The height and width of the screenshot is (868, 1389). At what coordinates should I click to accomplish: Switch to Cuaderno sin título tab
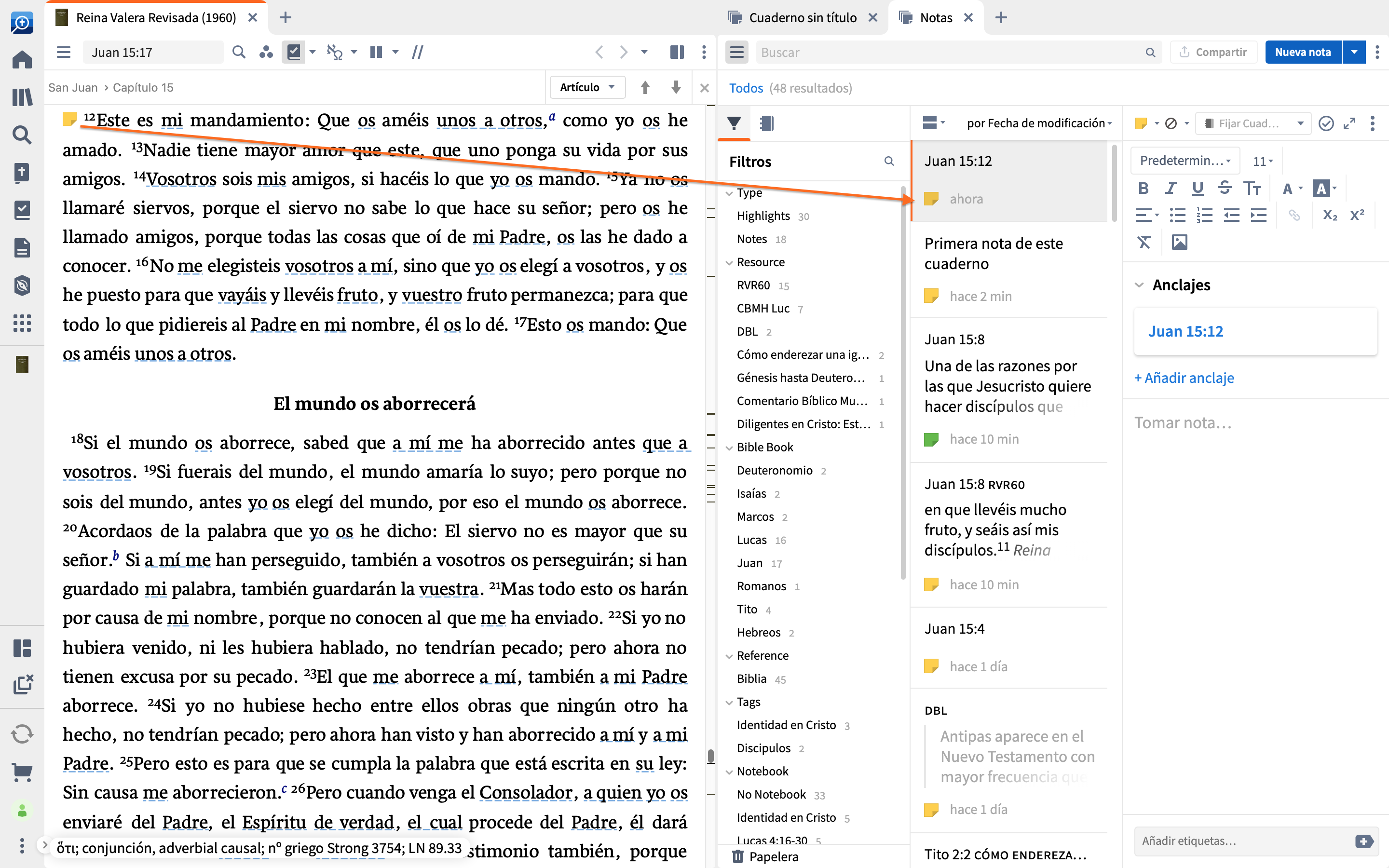pyautogui.click(x=803, y=18)
